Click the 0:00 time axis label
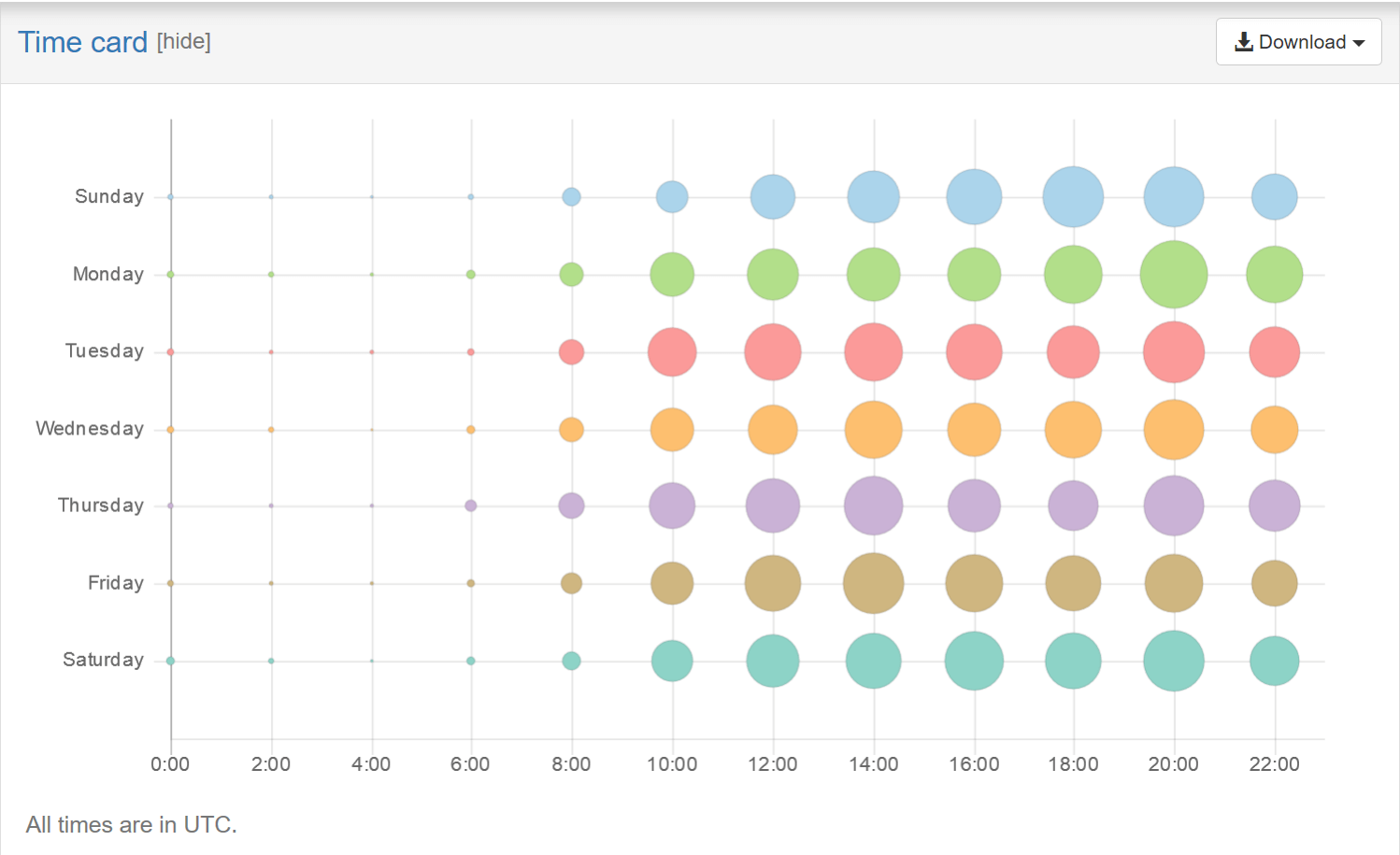Viewport: 1400px width, 855px height. click(170, 764)
